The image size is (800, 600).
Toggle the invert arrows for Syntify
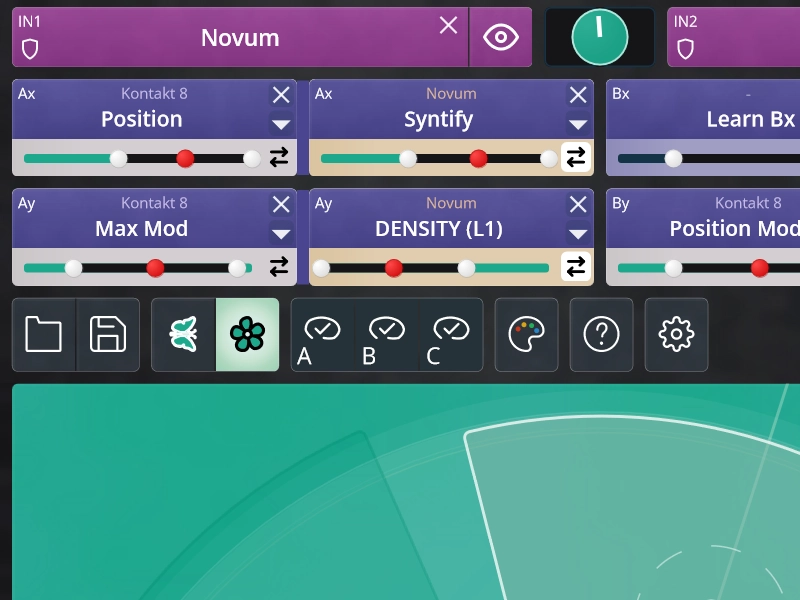pyautogui.click(x=576, y=157)
